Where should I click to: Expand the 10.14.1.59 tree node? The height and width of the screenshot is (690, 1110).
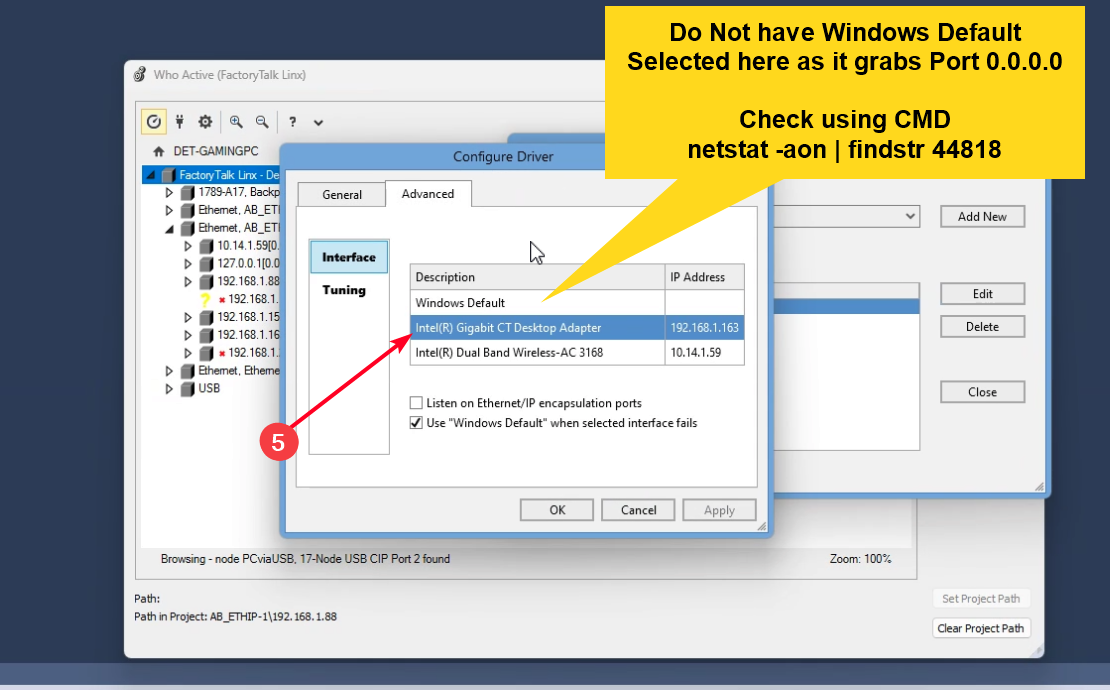[x=188, y=246]
